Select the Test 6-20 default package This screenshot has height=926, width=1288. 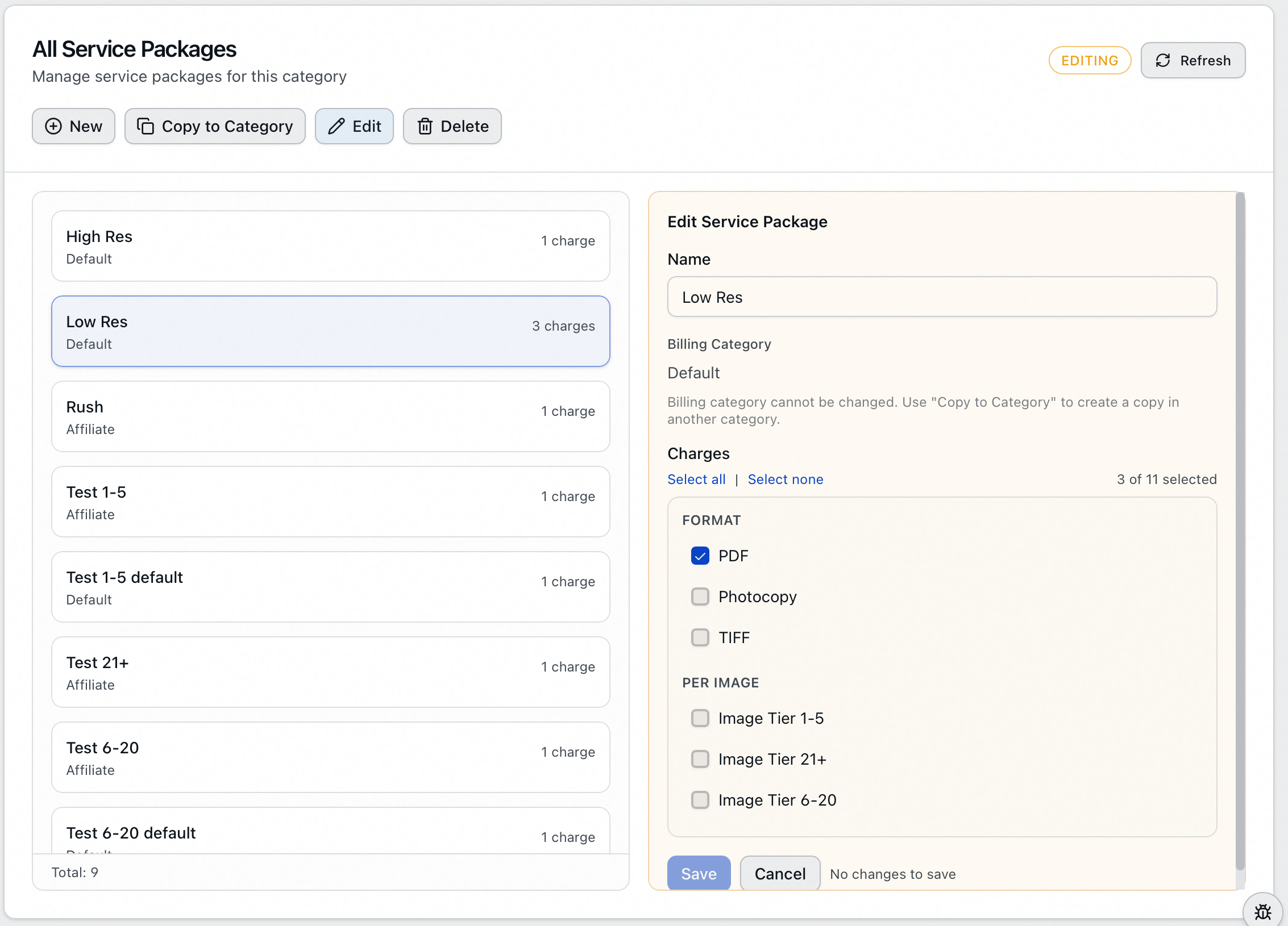pyautogui.click(x=331, y=831)
